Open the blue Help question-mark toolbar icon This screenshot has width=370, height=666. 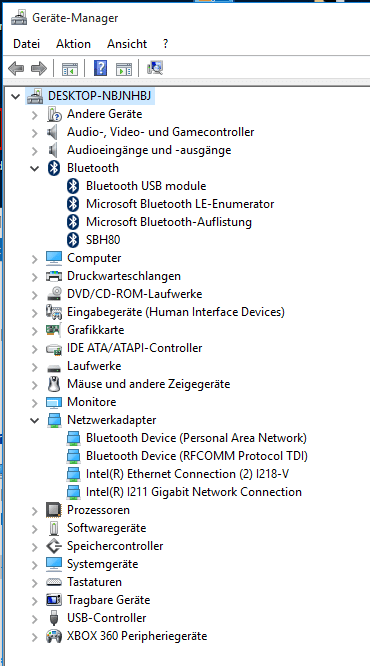coord(100,68)
